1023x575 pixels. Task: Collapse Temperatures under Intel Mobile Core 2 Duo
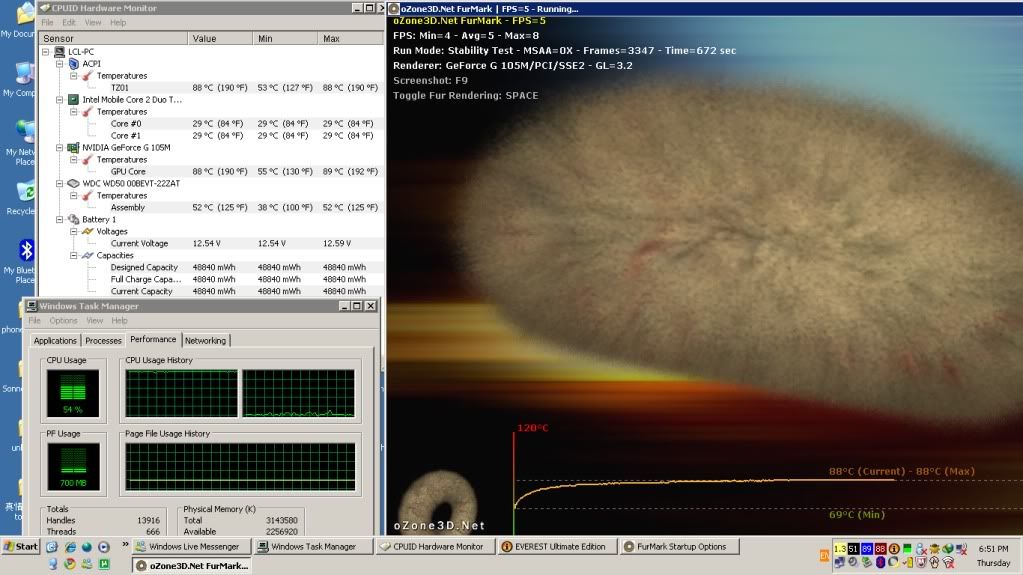(x=74, y=112)
